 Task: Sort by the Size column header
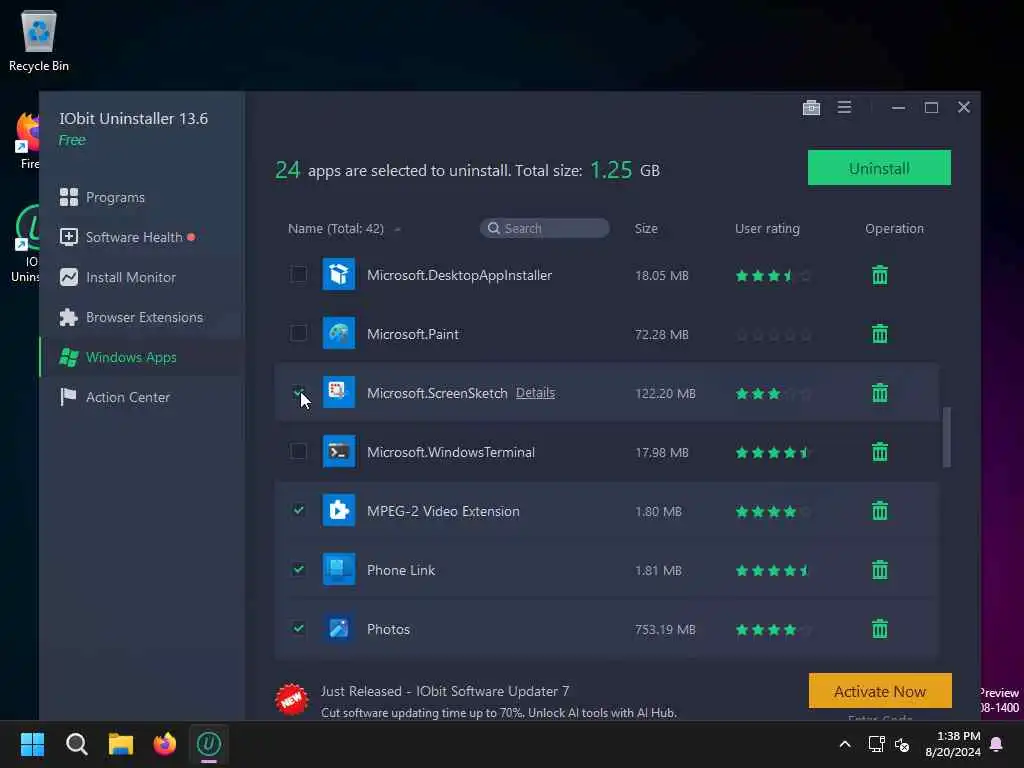(646, 229)
